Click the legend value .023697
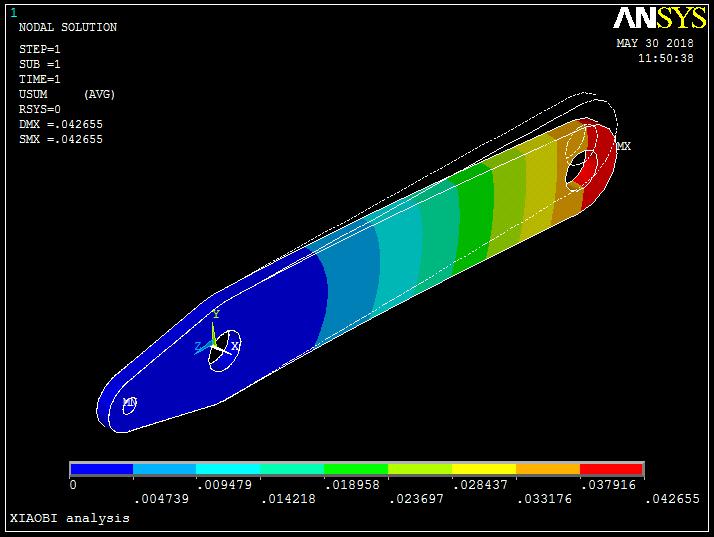 [416, 499]
